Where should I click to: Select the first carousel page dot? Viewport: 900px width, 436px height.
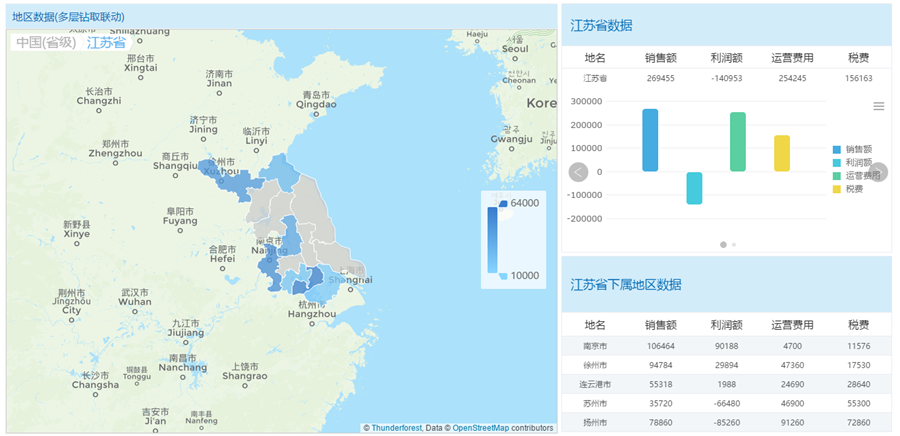tap(723, 244)
